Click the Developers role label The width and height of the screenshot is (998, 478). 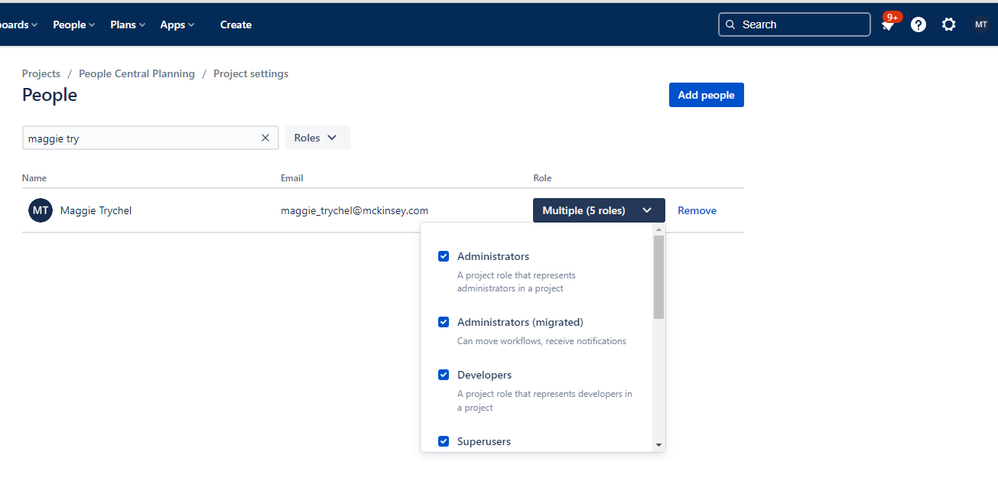point(484,375)
